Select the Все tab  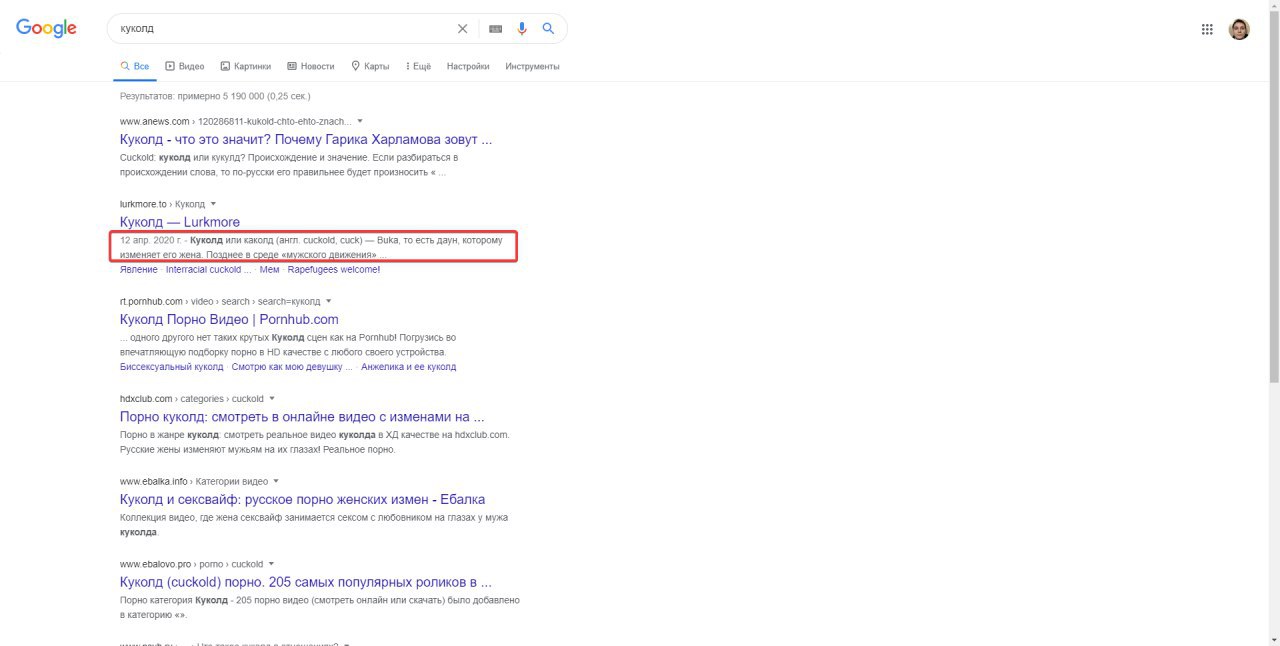point(135,66)
